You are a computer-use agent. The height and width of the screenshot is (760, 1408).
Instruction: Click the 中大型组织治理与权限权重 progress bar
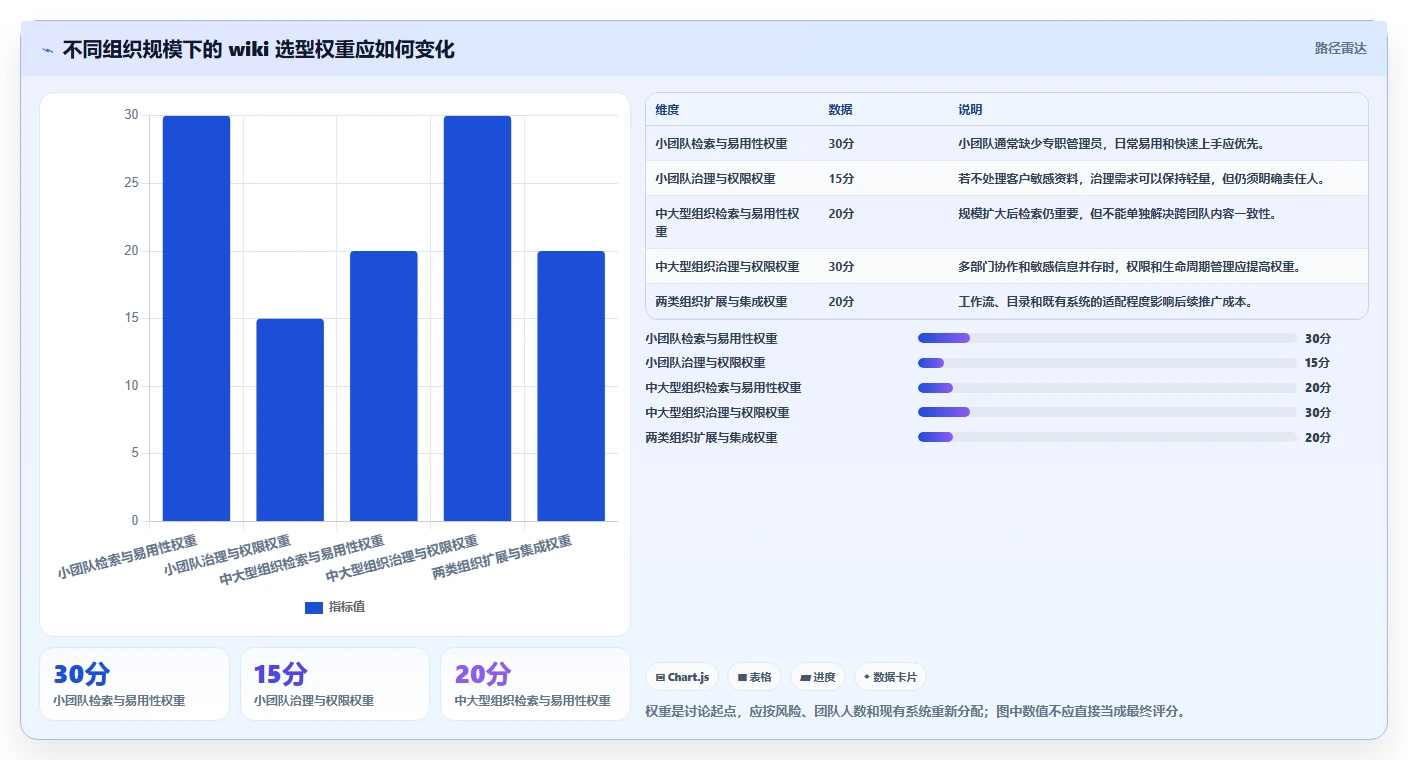(x=1107, y=412)
